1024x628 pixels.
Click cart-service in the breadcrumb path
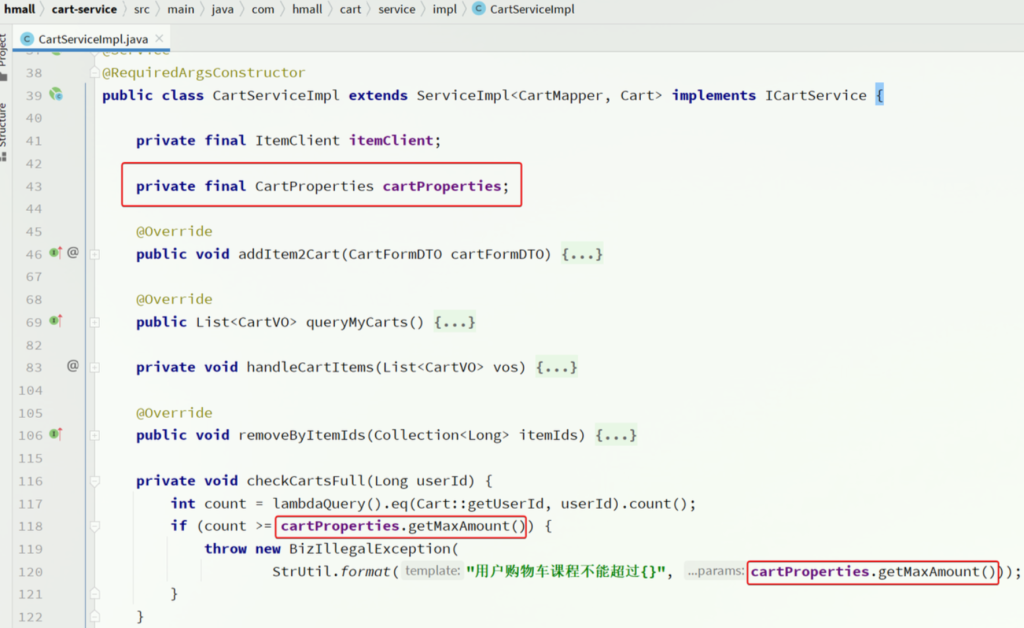click(84, 9)
